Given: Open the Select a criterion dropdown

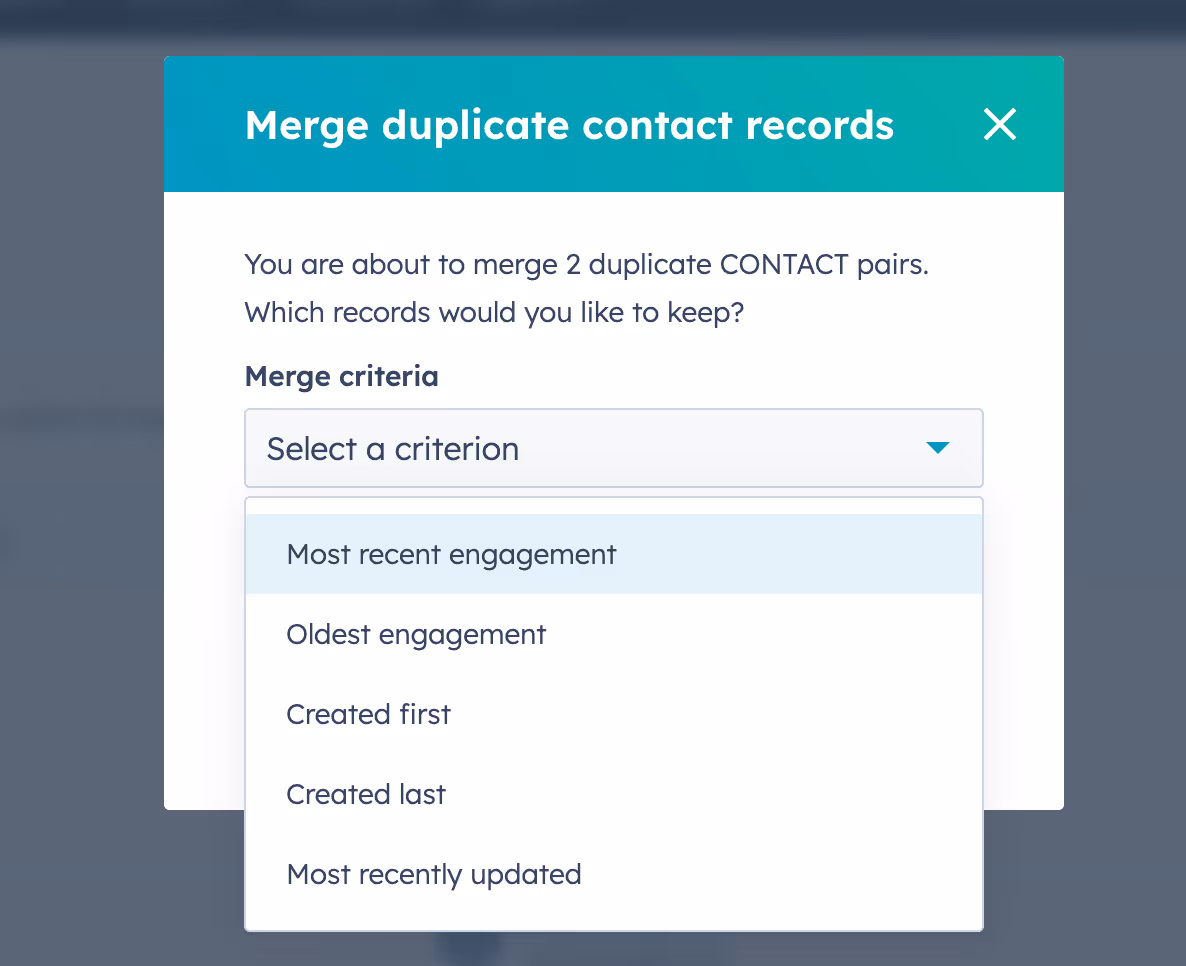Looking at the screenshot, I should 613,448.
